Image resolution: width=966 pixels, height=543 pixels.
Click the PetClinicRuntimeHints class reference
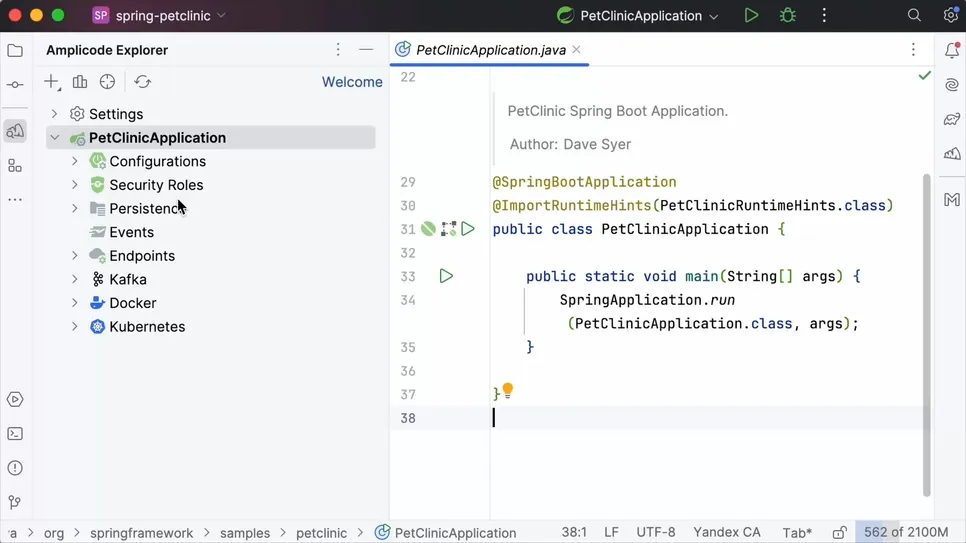[749, 205]
